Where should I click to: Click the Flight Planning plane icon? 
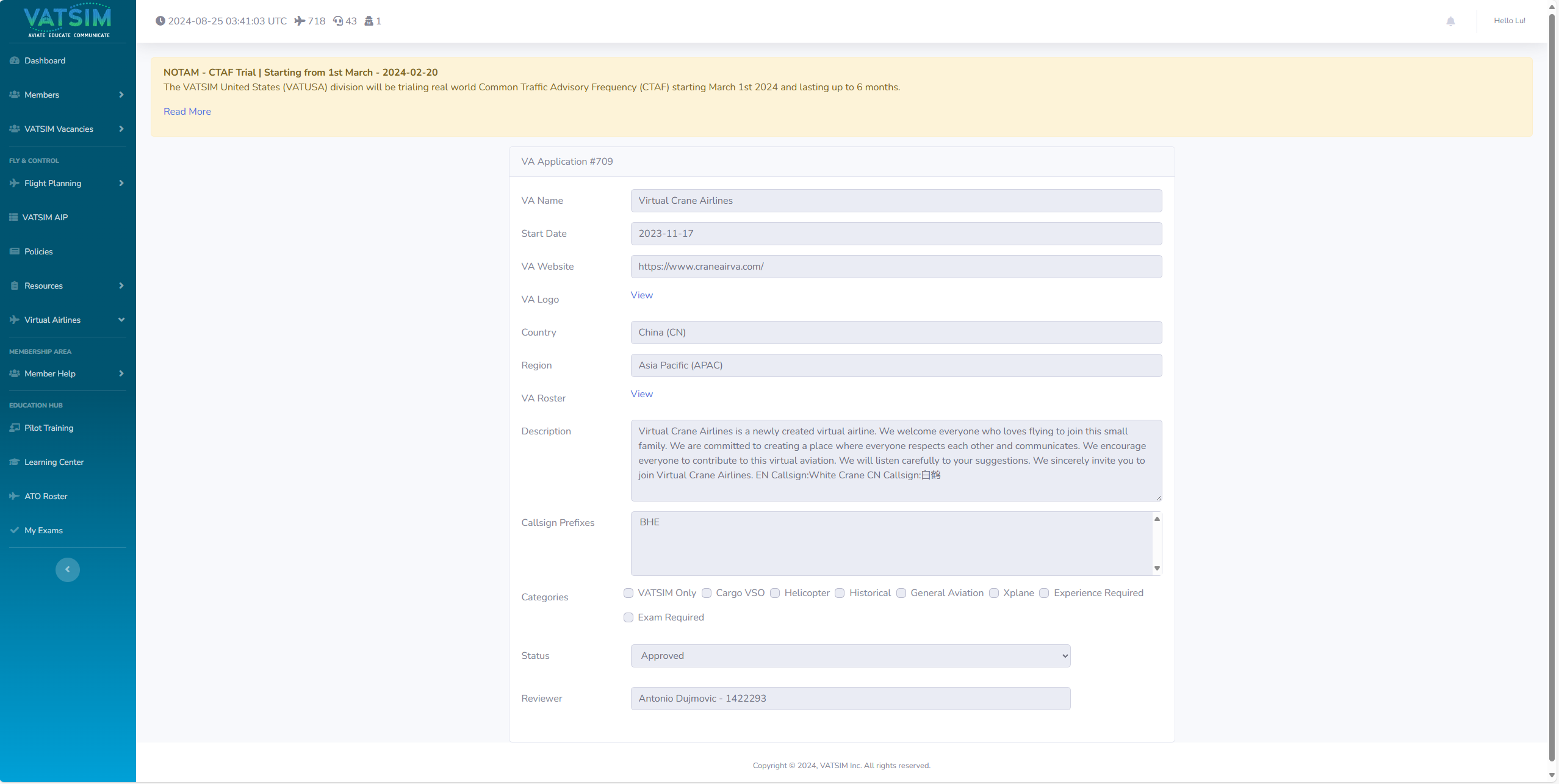15,183
